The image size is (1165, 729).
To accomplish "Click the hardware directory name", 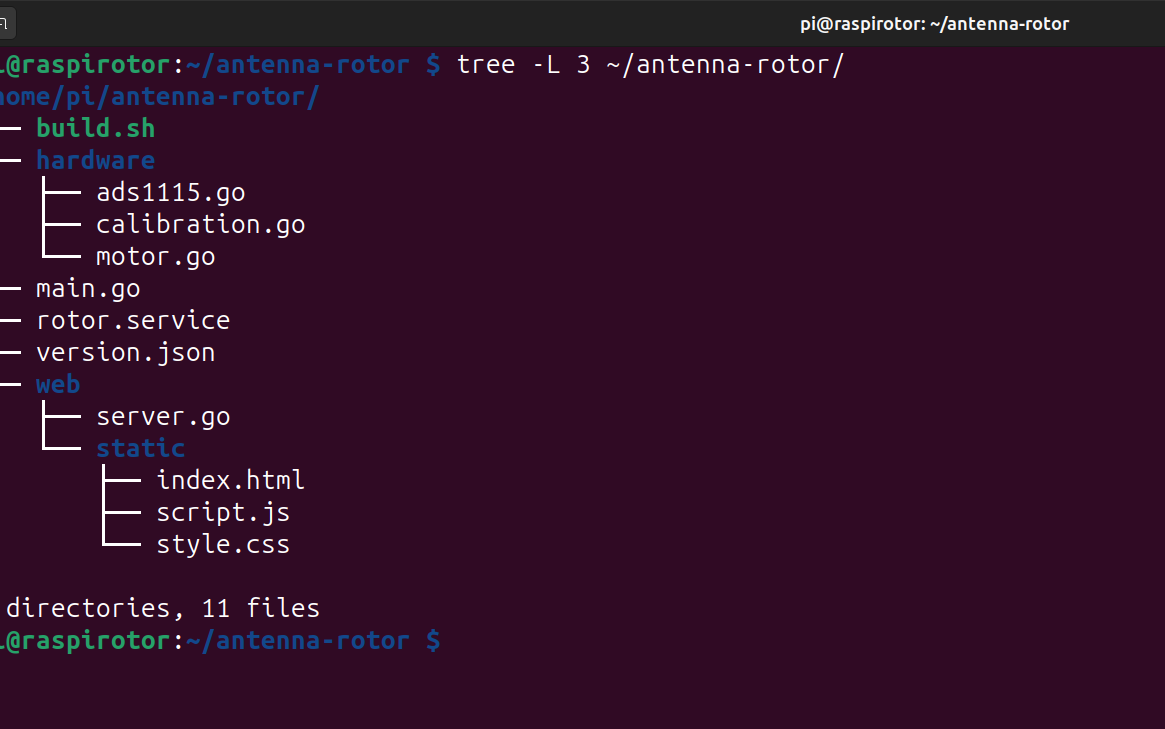I will click(95, 159).
